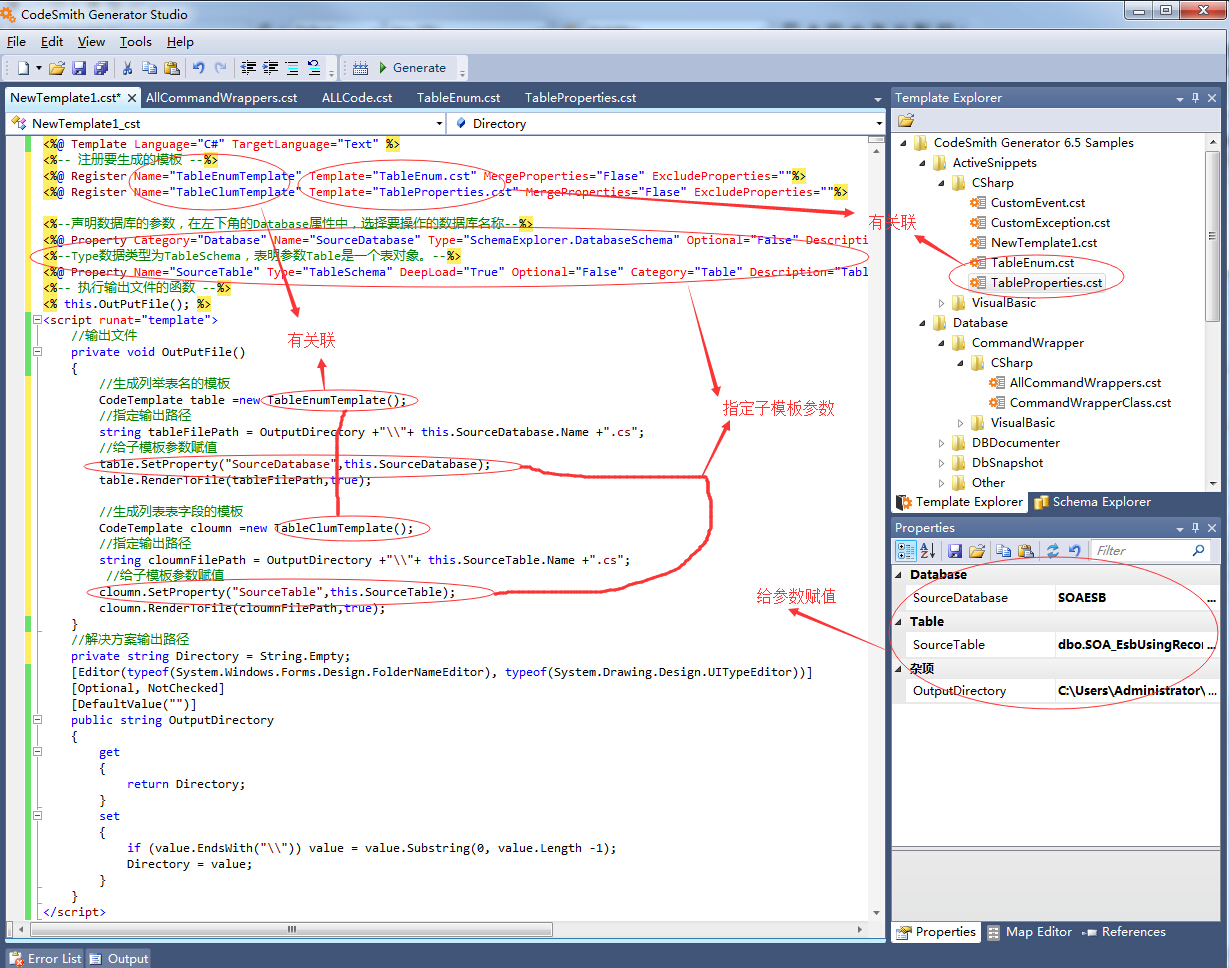Open Template Explorer panel options dropdown

click(x=1179, y=98)
